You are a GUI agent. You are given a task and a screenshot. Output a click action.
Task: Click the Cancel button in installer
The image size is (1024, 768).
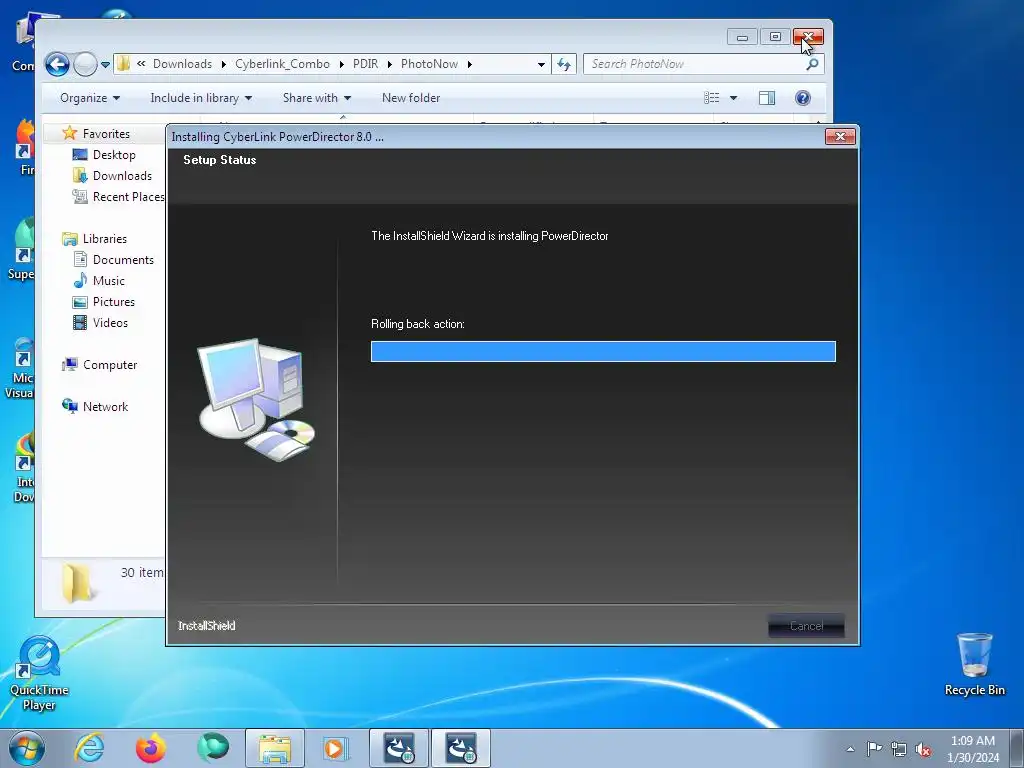[807, 626]
